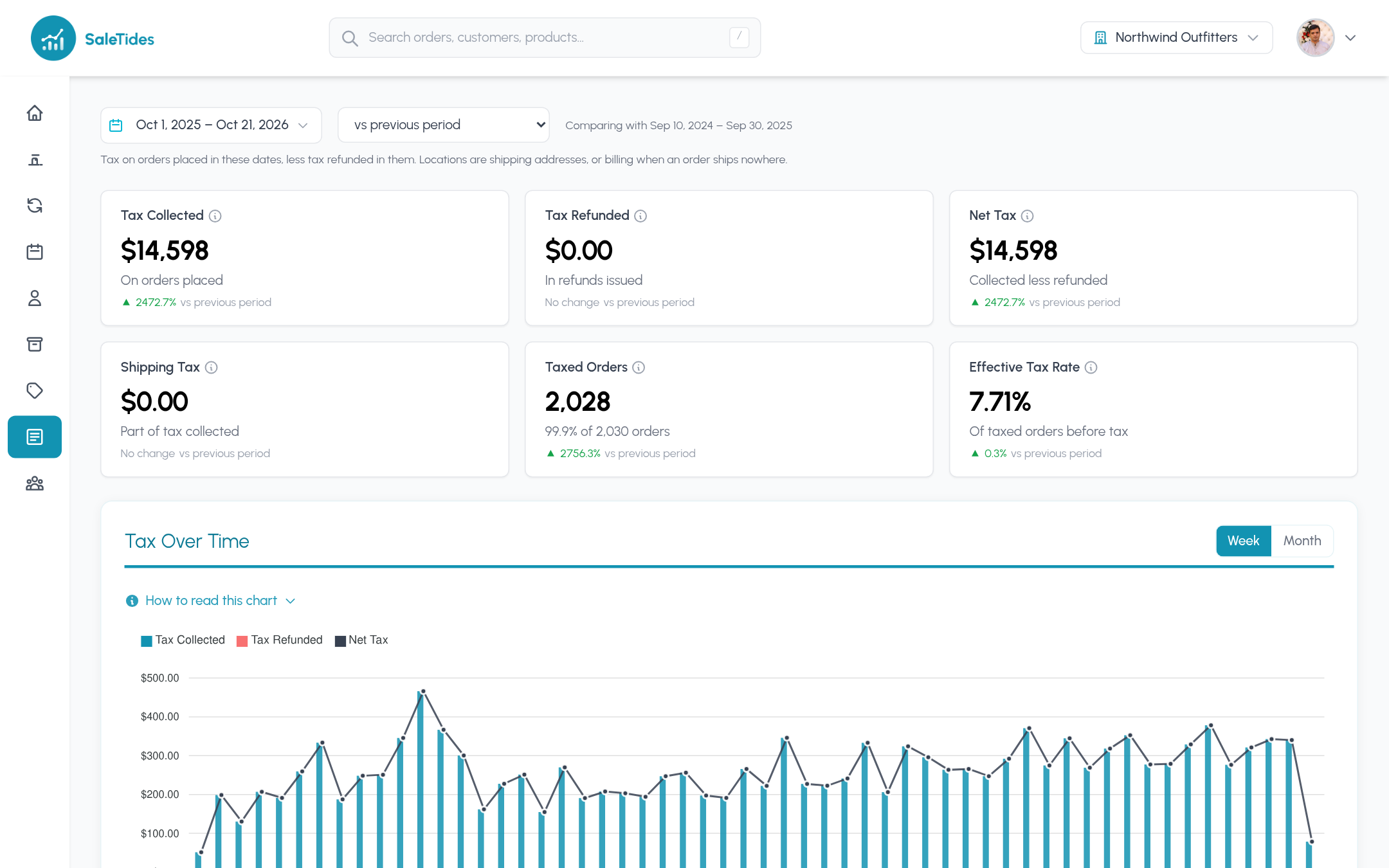Open the team group icon in sidebar
This screenshot has height=868, width=1389.
(35, 484)
